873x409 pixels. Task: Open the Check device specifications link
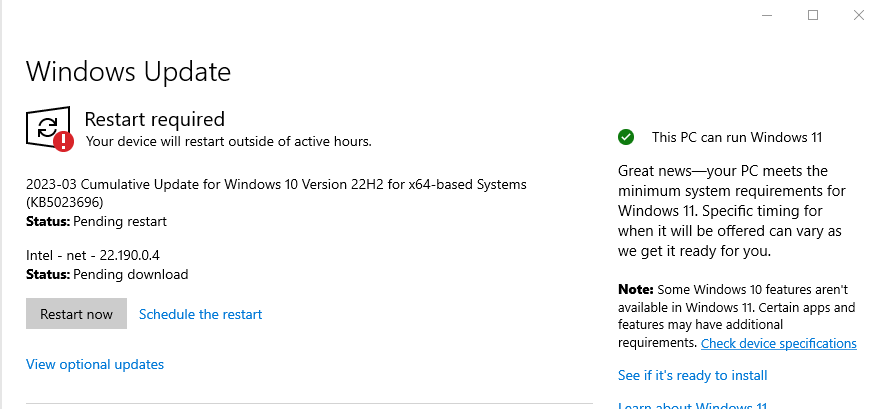click(778, 343)
